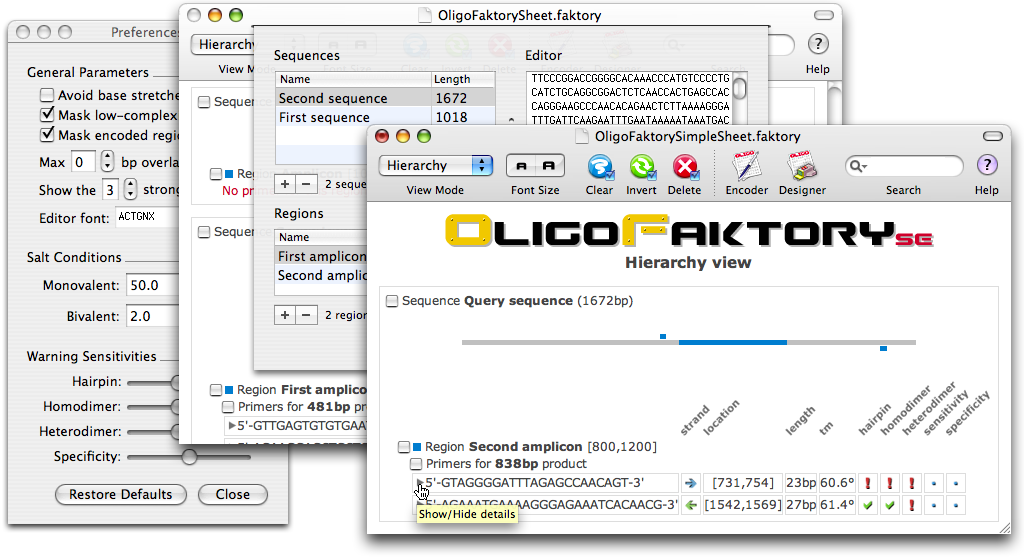Screen dimensions: 1024x557
Task: Sort sequences by Length column header
Action: coord(463,79)
